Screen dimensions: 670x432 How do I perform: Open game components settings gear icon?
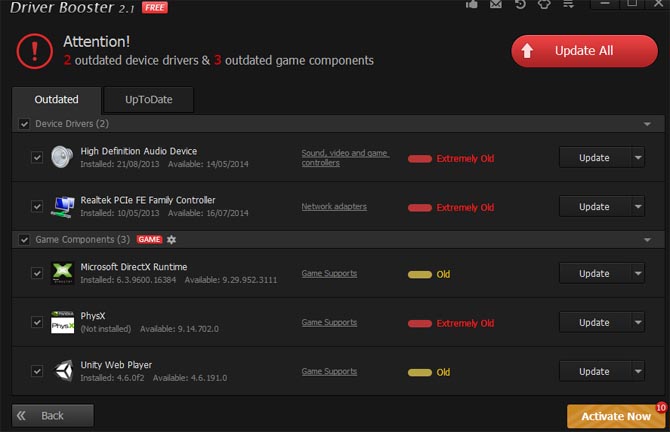click(x=171, y=239)
